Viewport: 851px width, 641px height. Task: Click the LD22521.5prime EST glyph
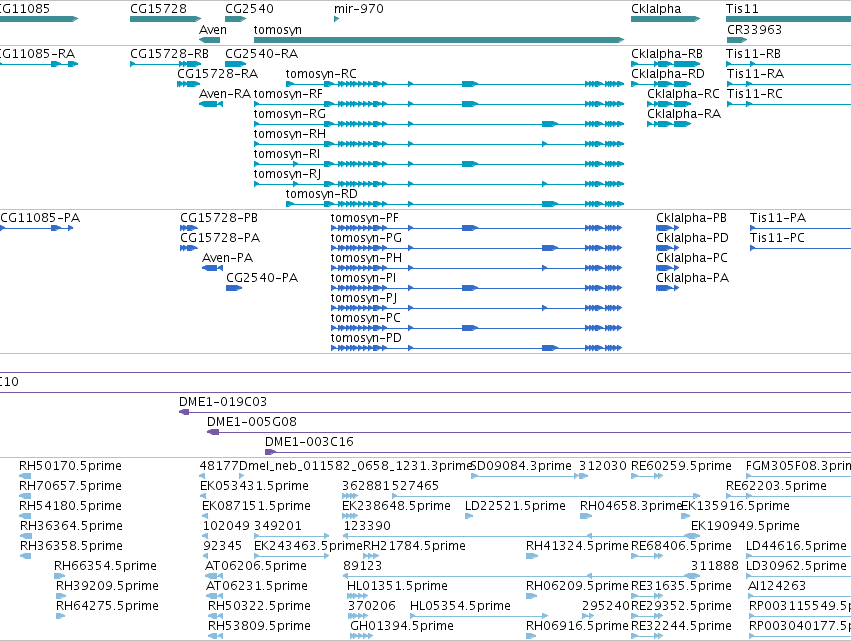[x=469, y=516]
